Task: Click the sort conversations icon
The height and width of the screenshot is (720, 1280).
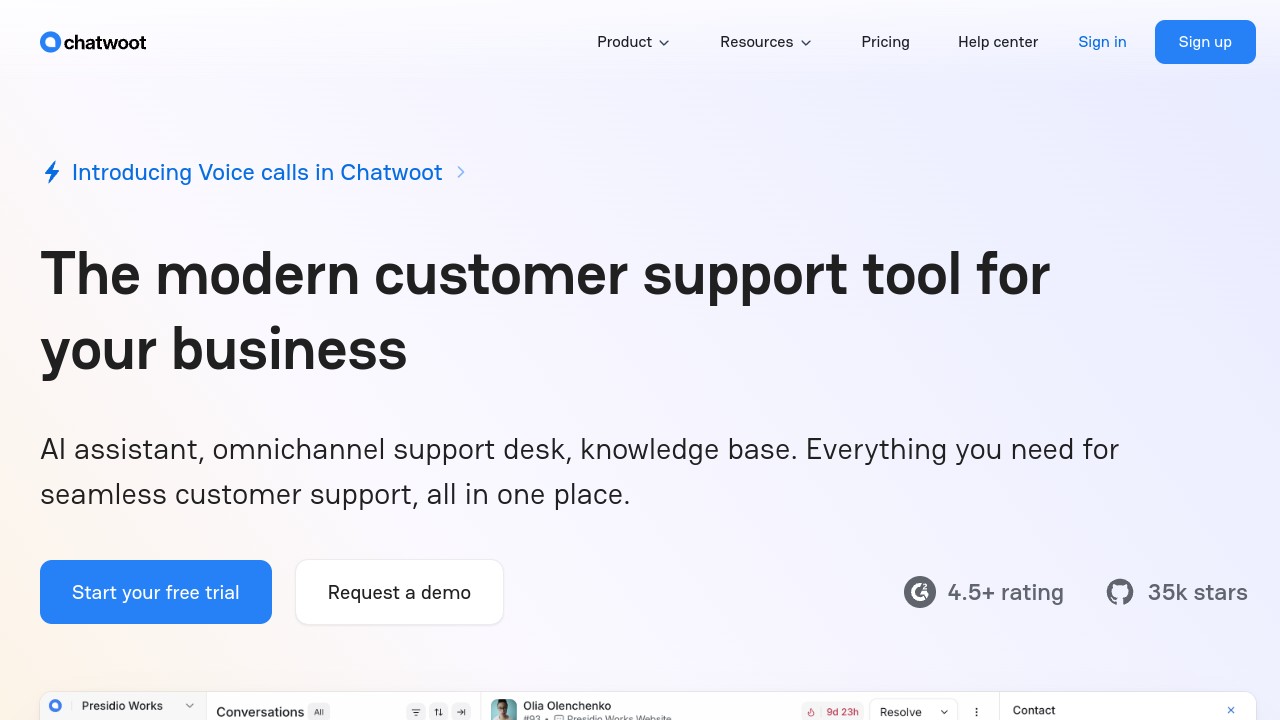Action: 439,712
